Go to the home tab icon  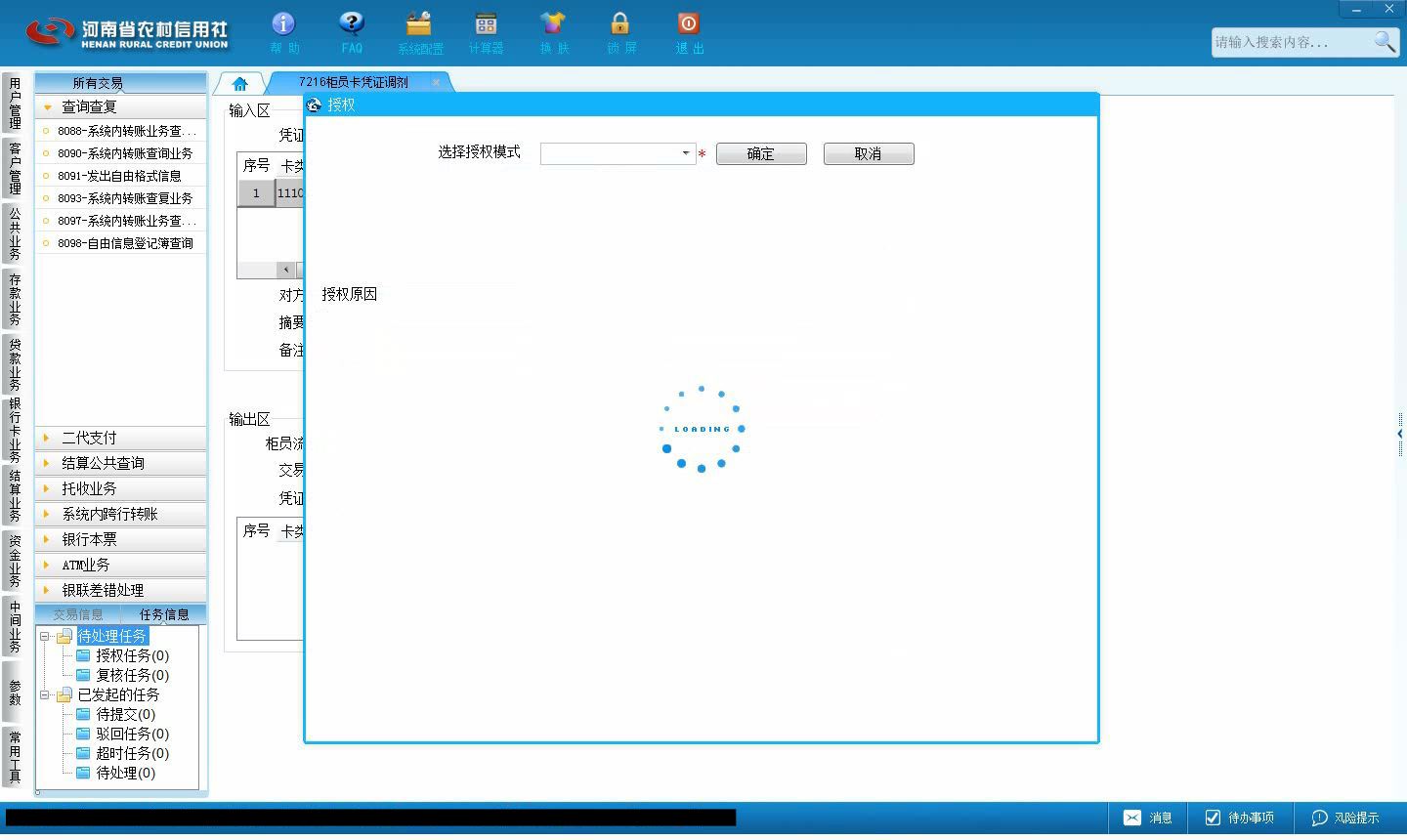tap(240, 83)
